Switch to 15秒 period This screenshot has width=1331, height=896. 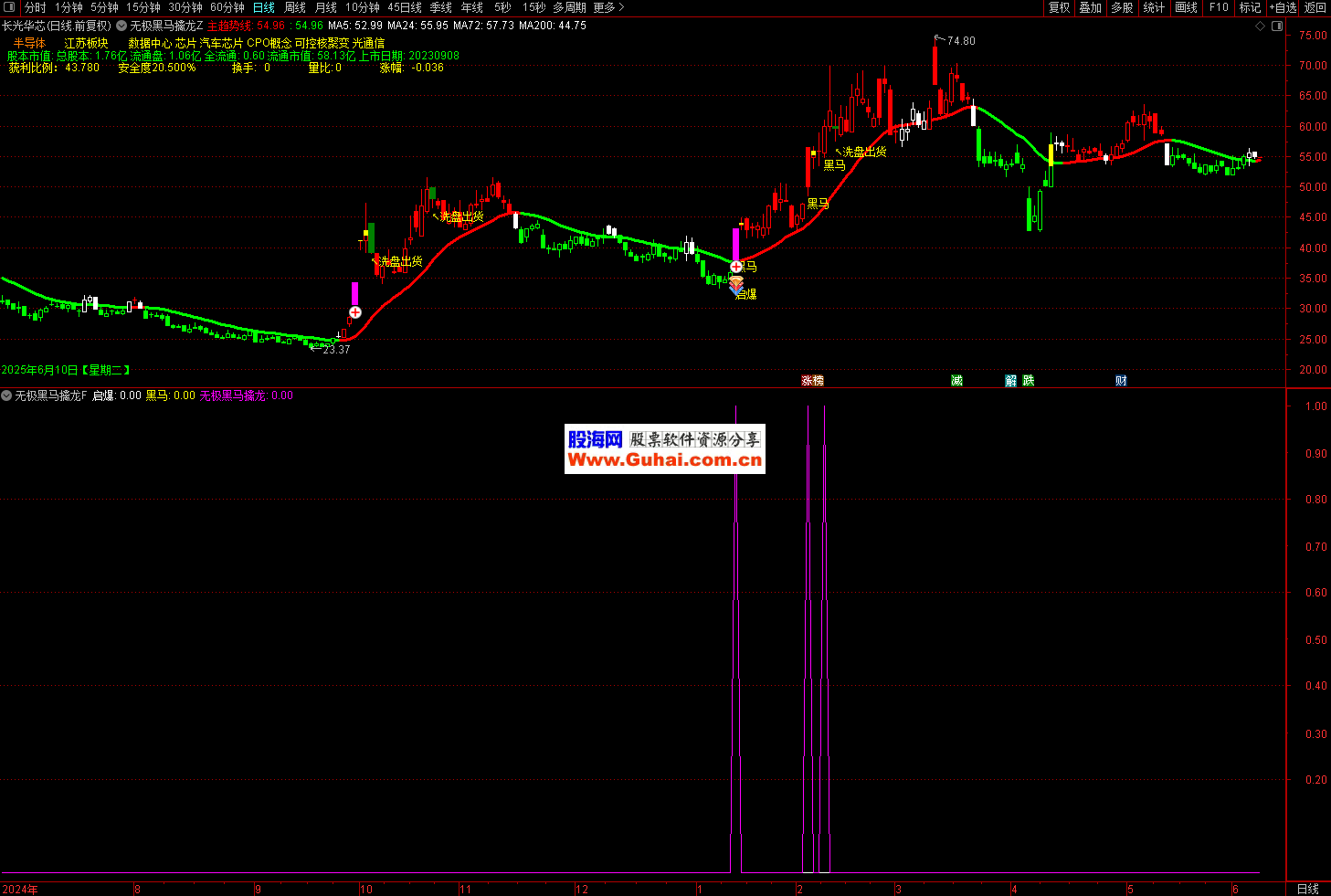tap(533, 7)
